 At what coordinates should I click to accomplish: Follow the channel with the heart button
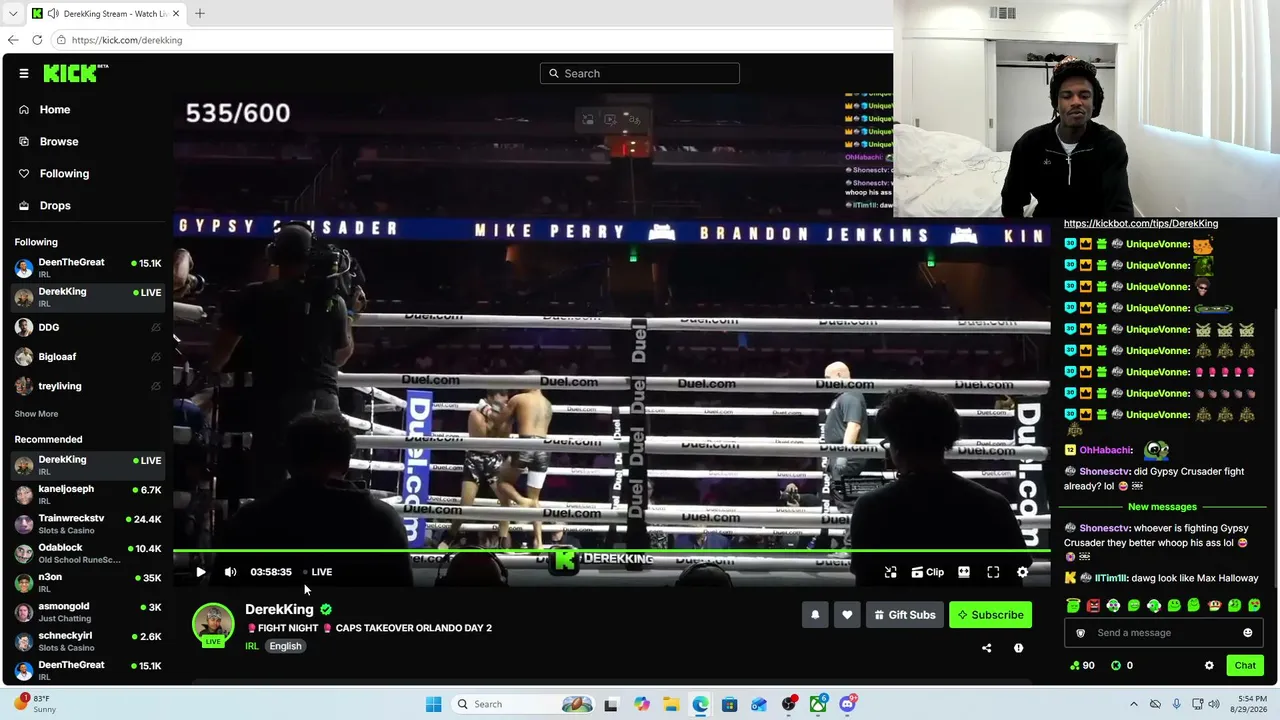847,615
